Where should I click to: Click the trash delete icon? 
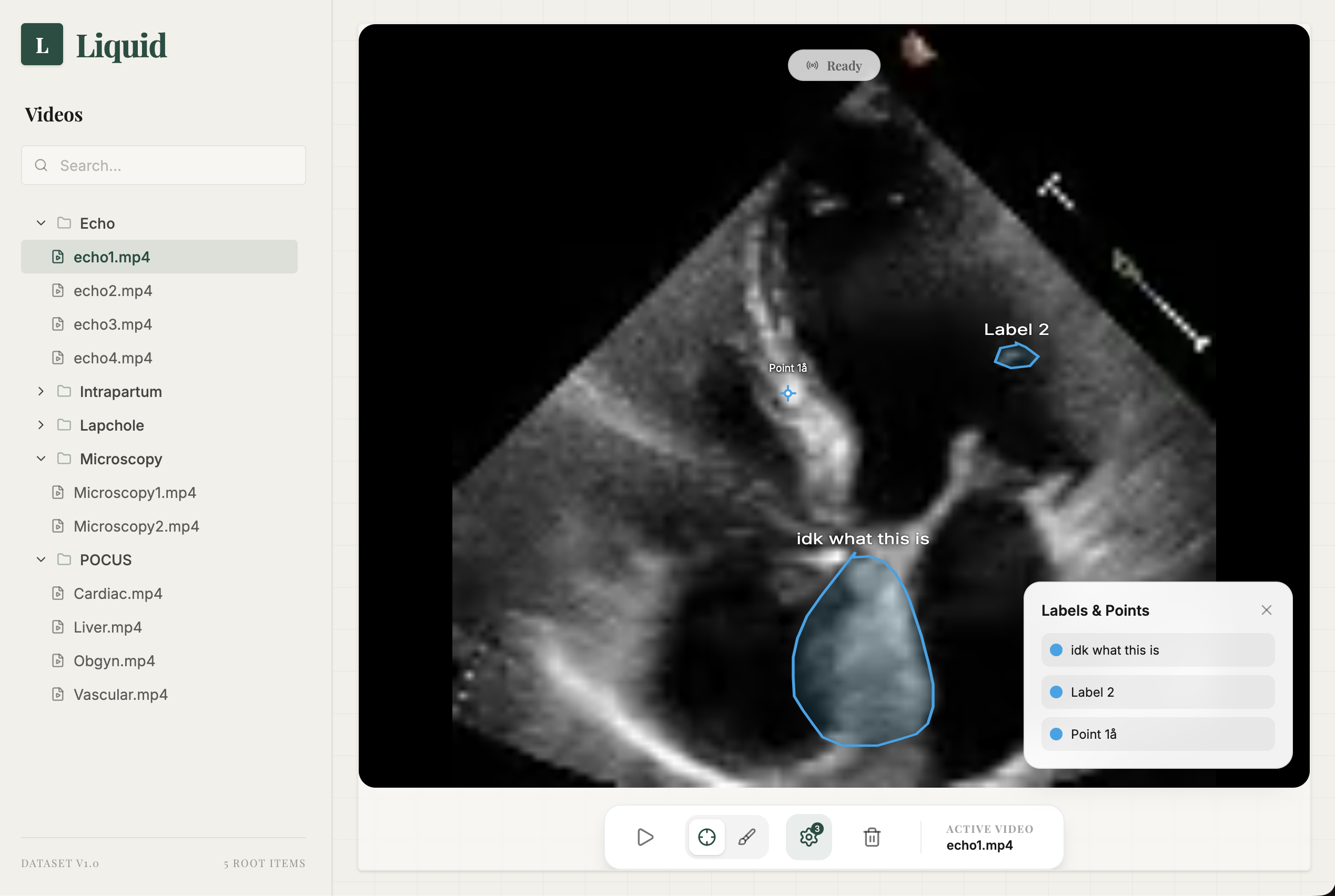coord(872,837)
